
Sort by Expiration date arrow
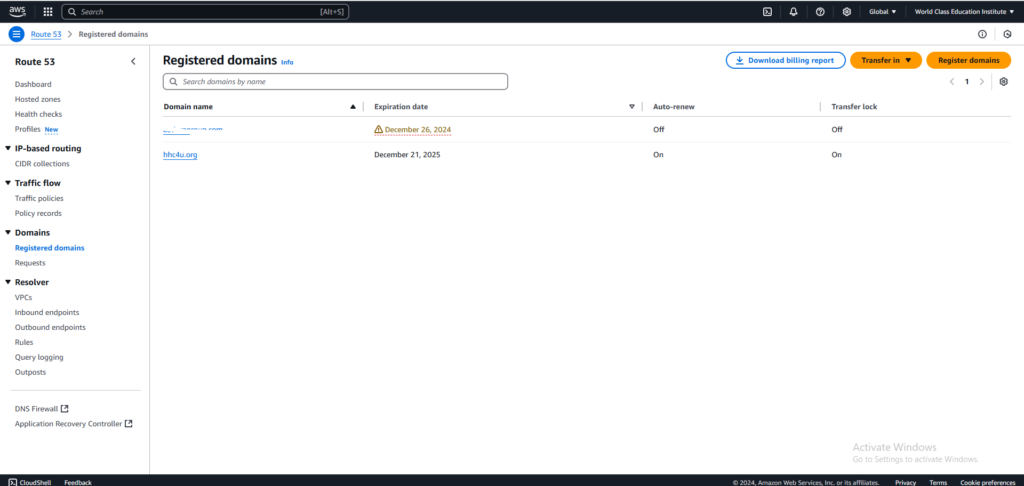632,106
